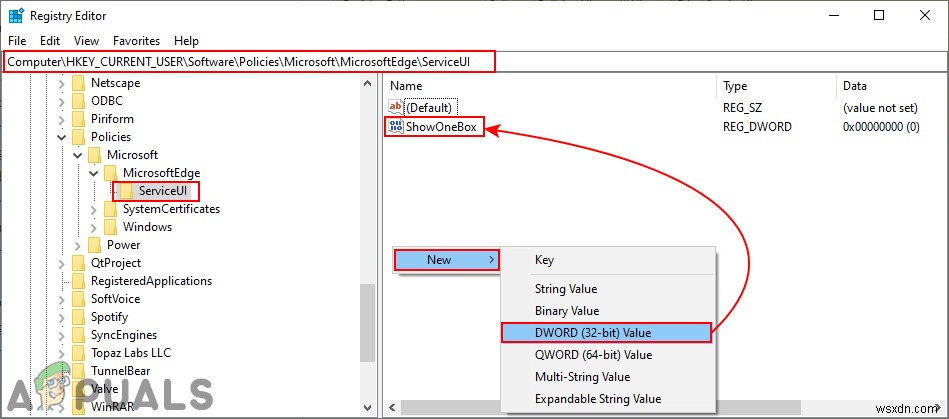Select the (Default) value name

pos(429,108)
